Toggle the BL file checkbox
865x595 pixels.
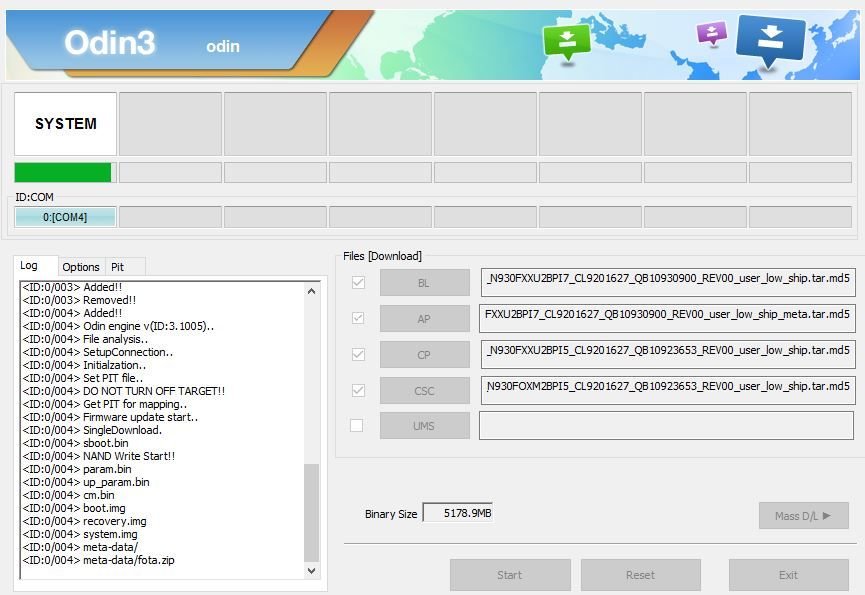[358, 282]
